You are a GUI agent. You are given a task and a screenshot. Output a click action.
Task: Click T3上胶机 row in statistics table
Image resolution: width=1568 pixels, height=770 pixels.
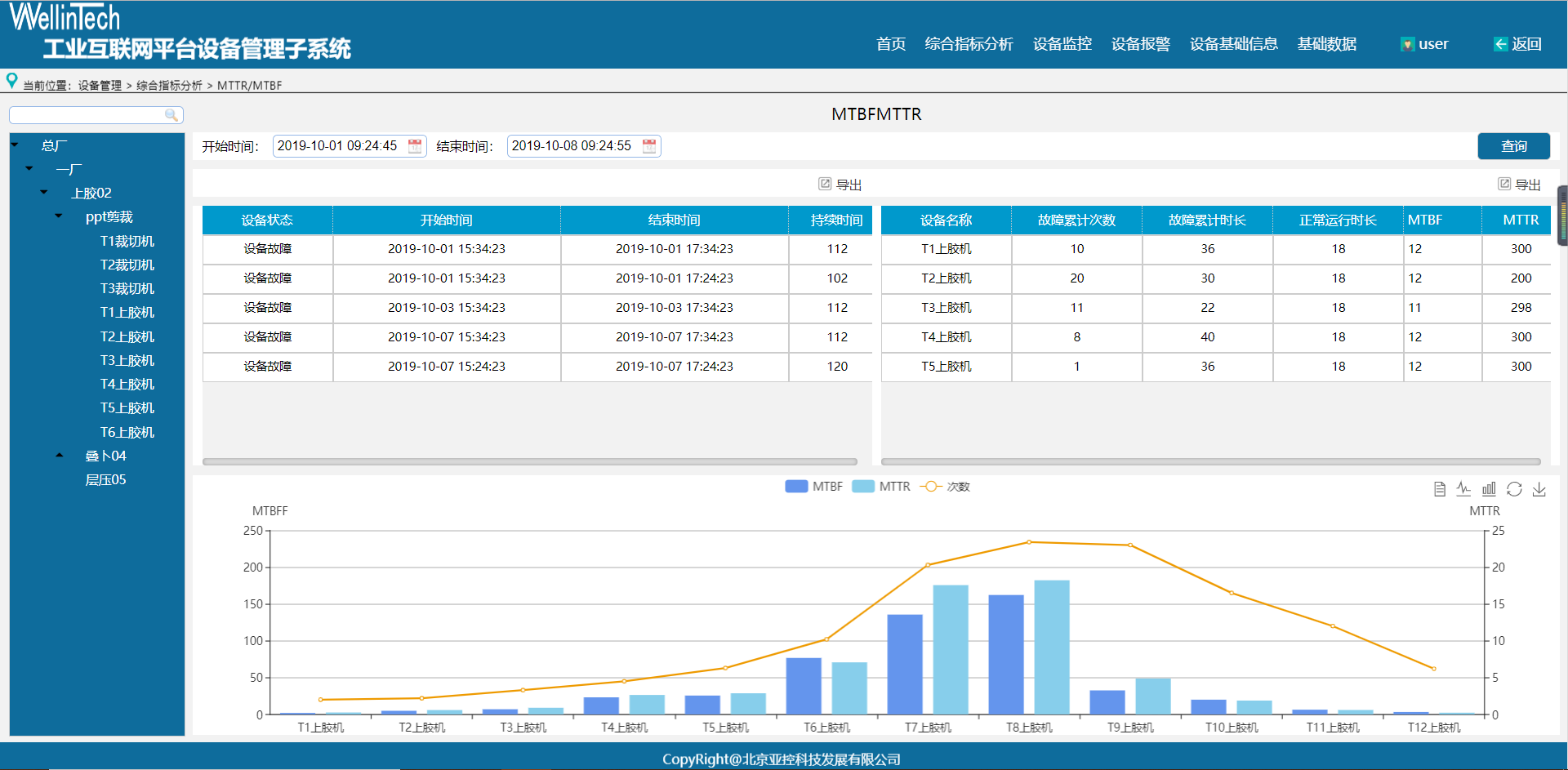[1215, 308]
